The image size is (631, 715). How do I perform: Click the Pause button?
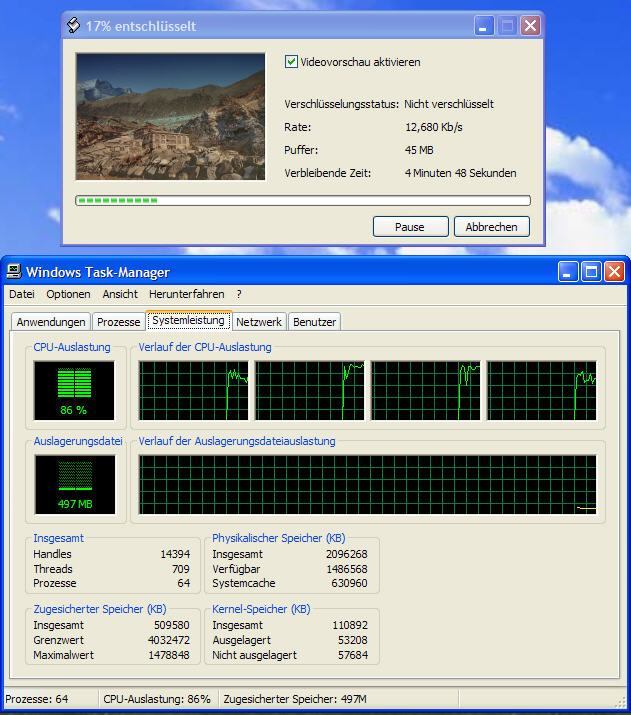[x=410, y=227]
